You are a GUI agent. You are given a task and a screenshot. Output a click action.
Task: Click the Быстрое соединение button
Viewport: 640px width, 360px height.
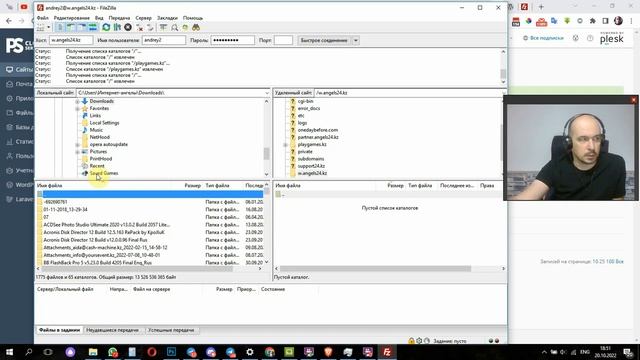(324, 40)
